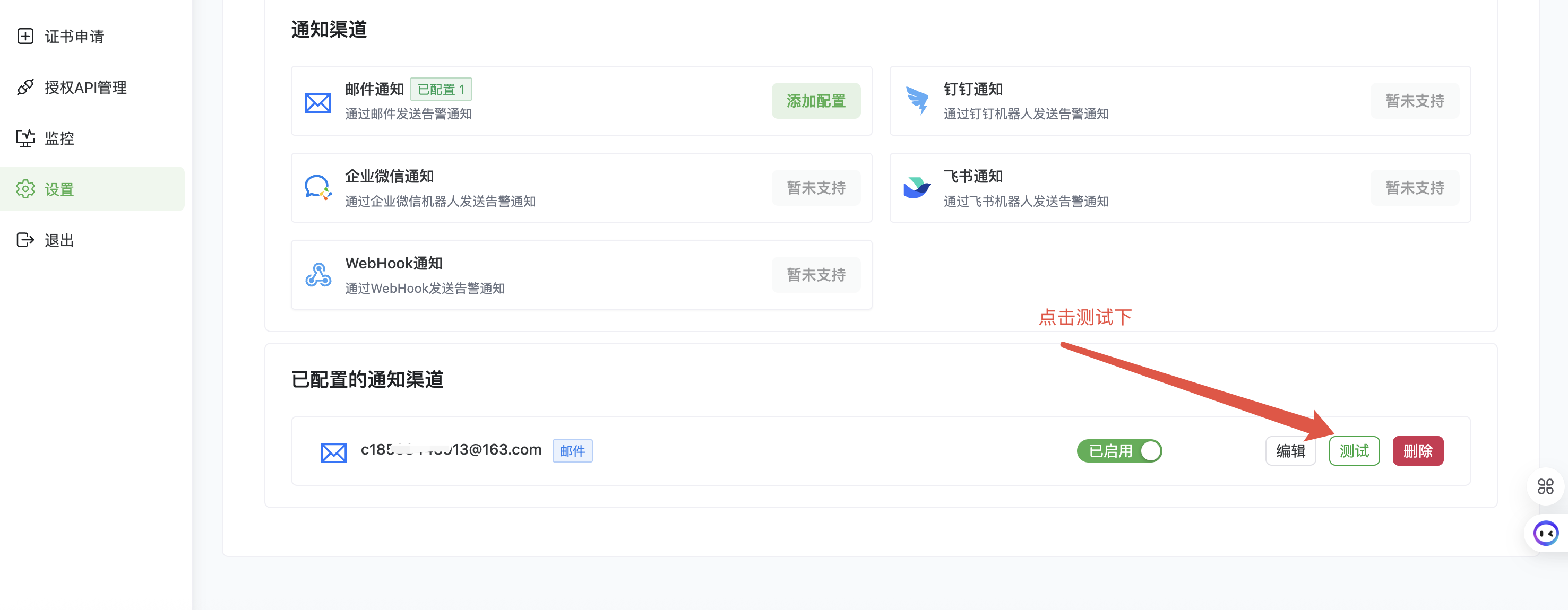Open the 监控 sidebar menu

(59, 138)
